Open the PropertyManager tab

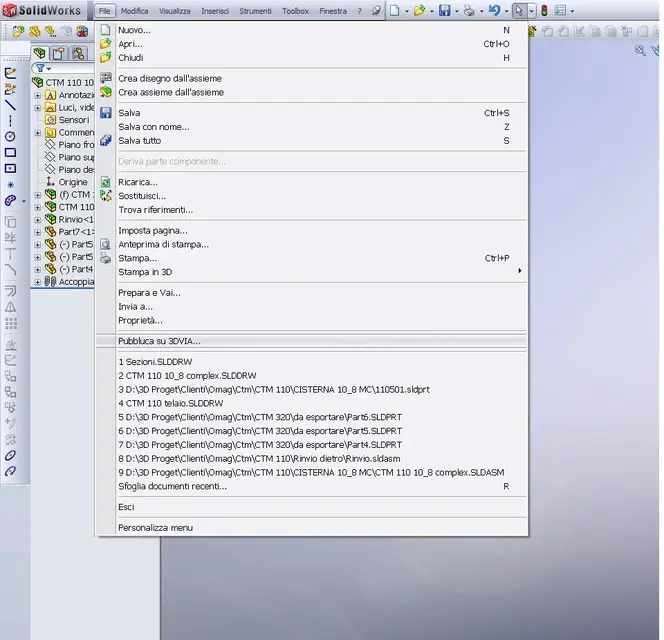58,53
